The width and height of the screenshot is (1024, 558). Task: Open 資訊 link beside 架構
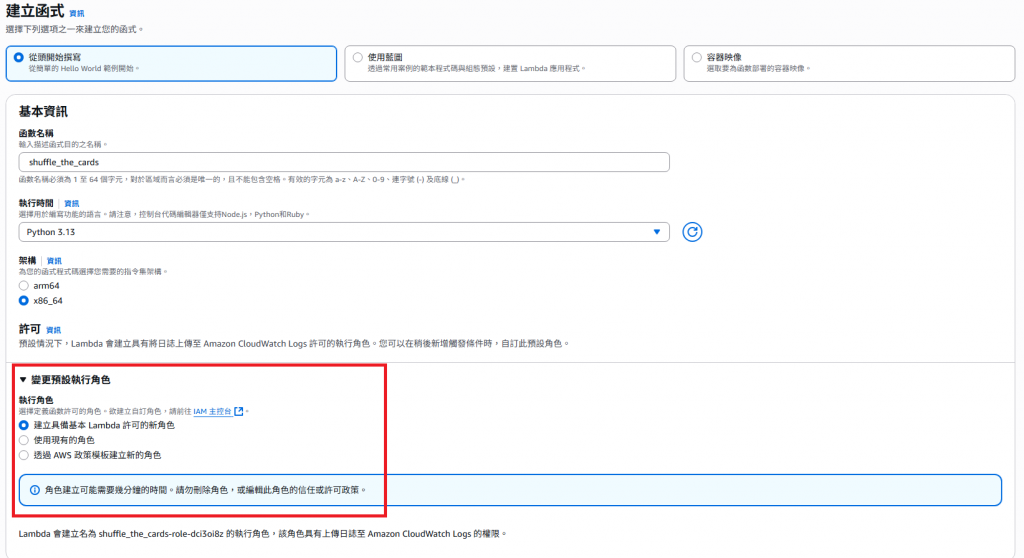tap(54, 261)
